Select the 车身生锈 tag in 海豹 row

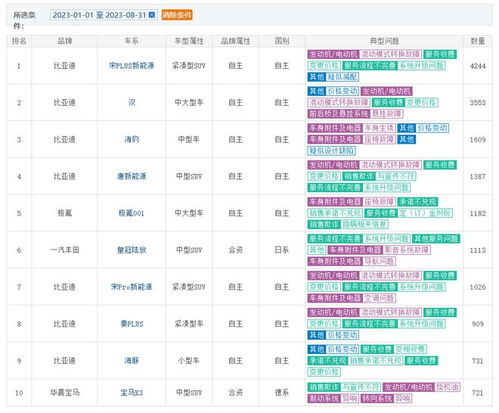point(379,128)
